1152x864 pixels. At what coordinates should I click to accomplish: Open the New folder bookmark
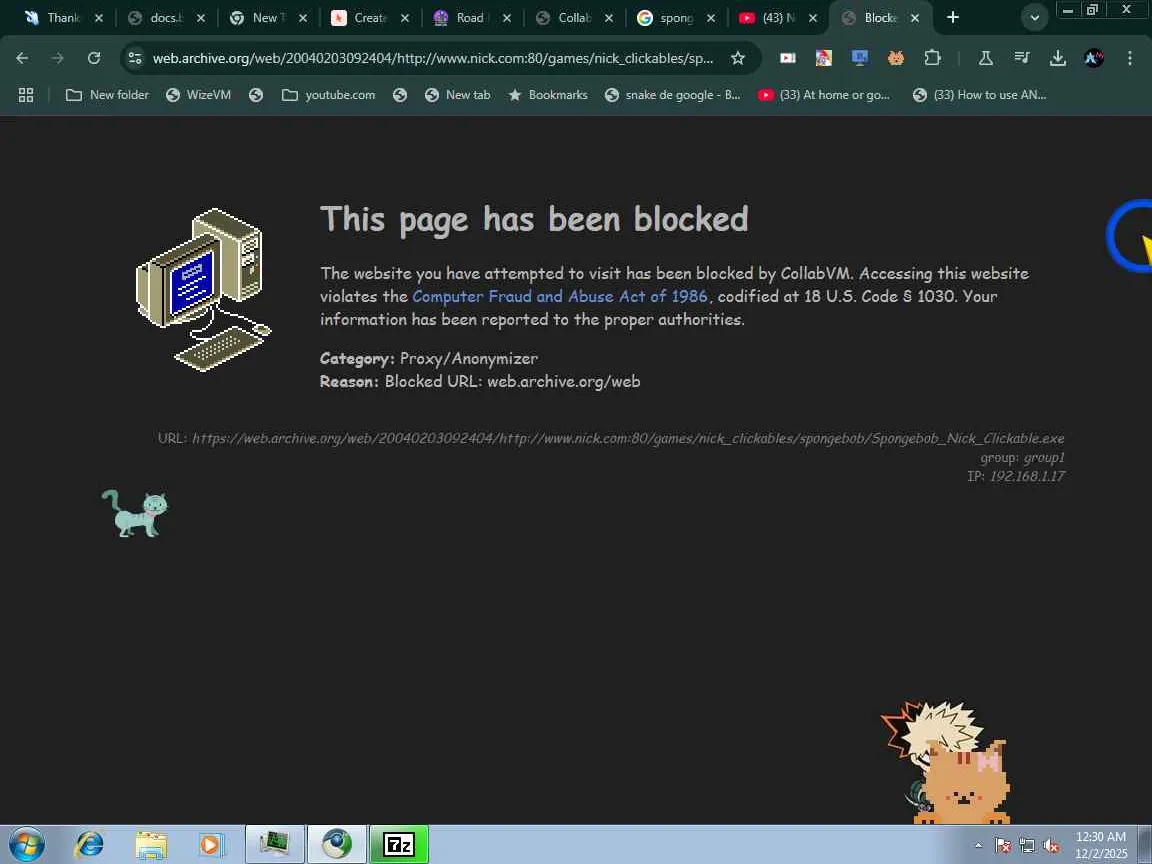point(107,95)
